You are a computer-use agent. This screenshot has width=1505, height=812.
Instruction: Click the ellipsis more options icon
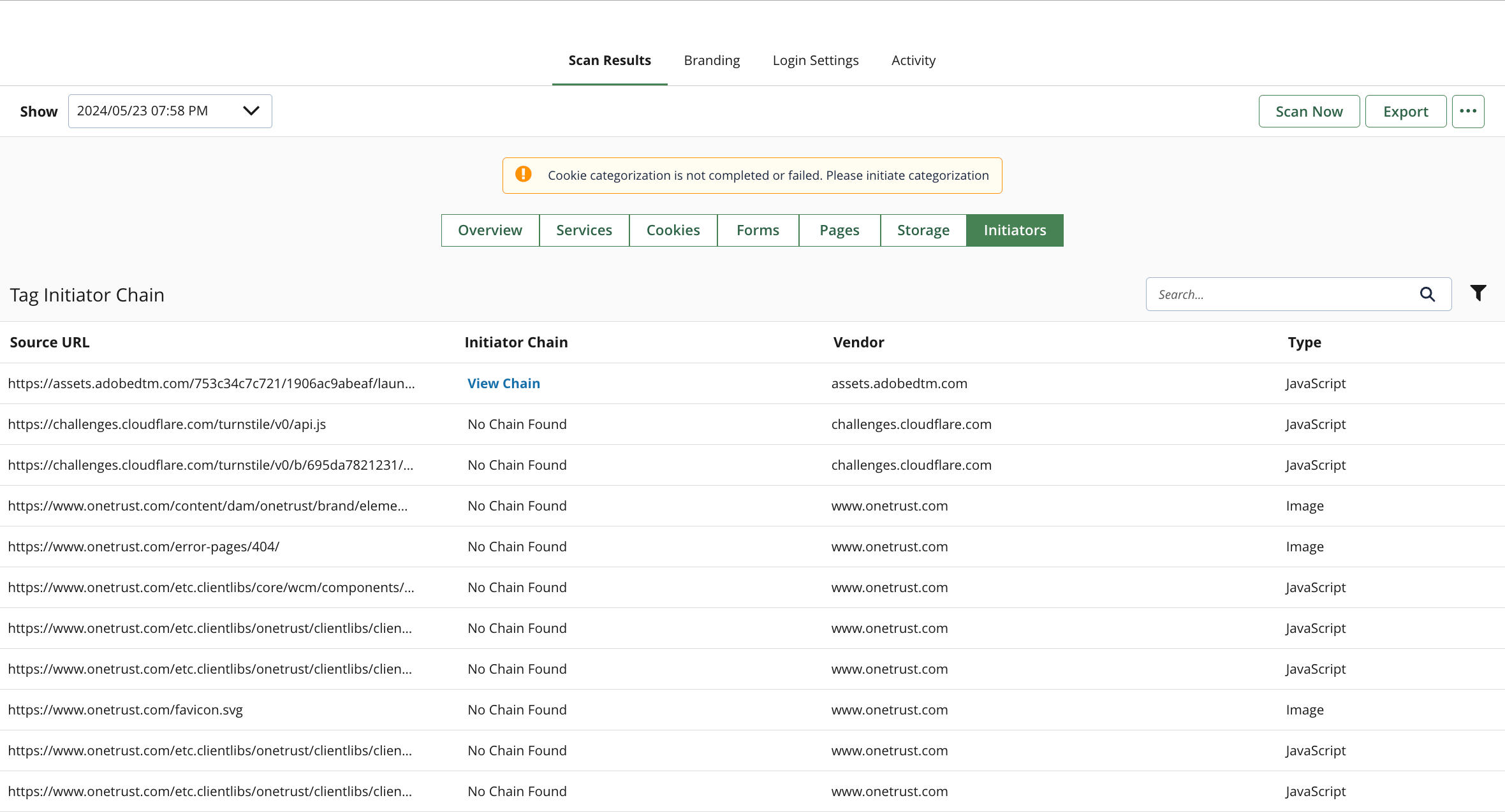tap(1469, 111)
